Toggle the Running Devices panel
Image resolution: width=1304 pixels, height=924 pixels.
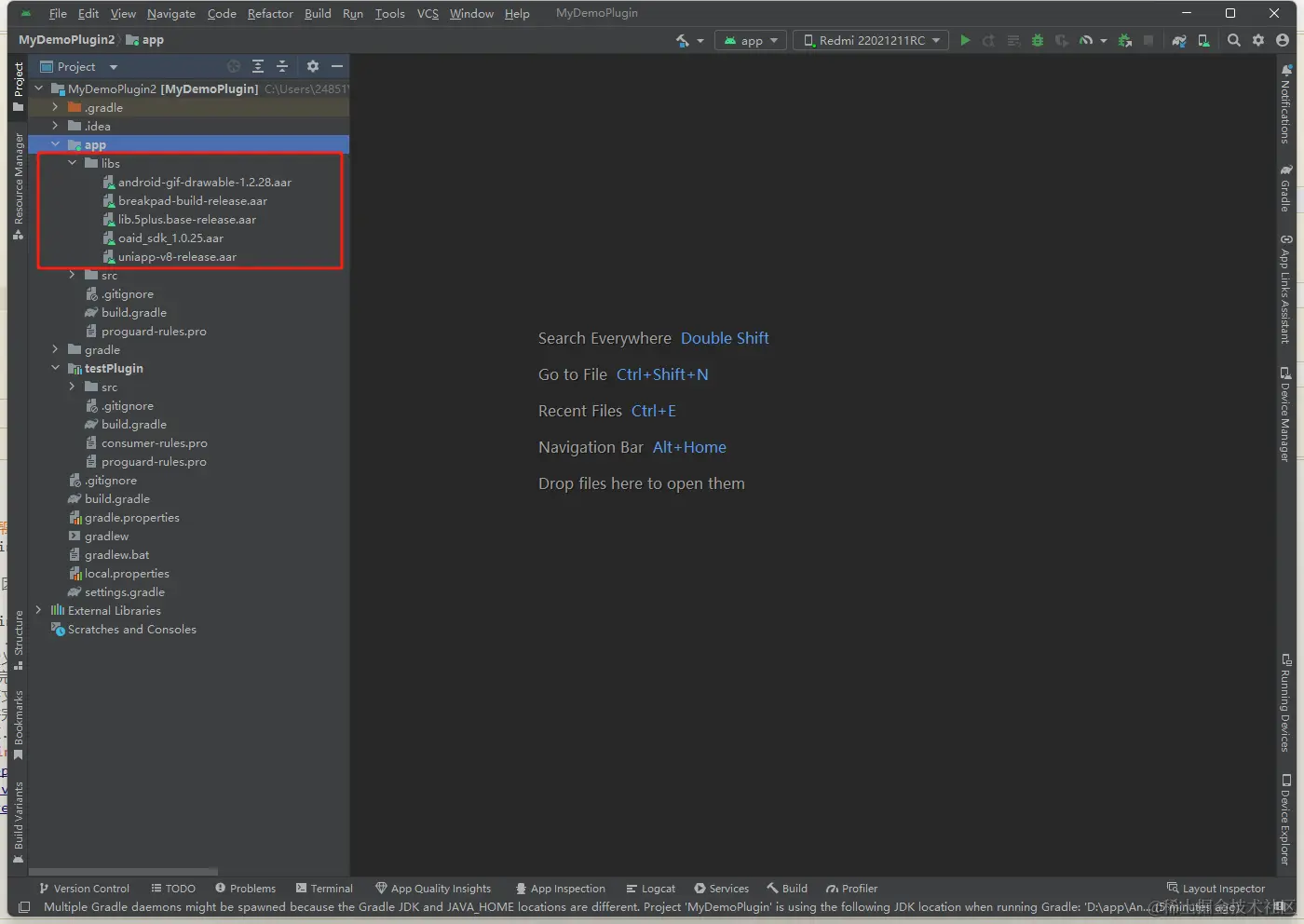pos(1285,703)
